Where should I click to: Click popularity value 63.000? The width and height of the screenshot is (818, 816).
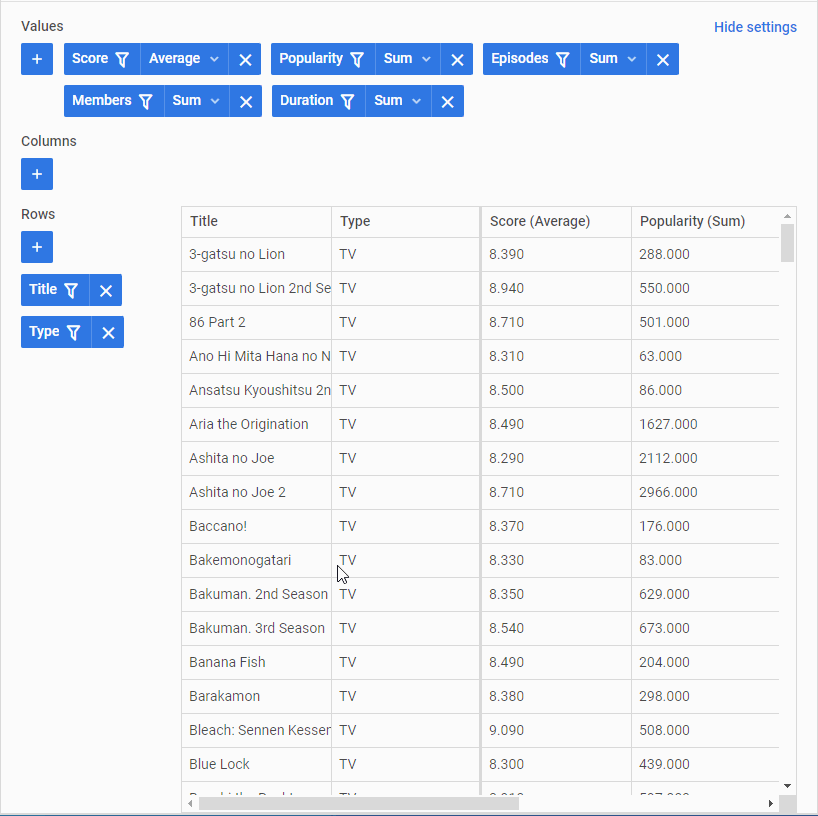(705, 356)
